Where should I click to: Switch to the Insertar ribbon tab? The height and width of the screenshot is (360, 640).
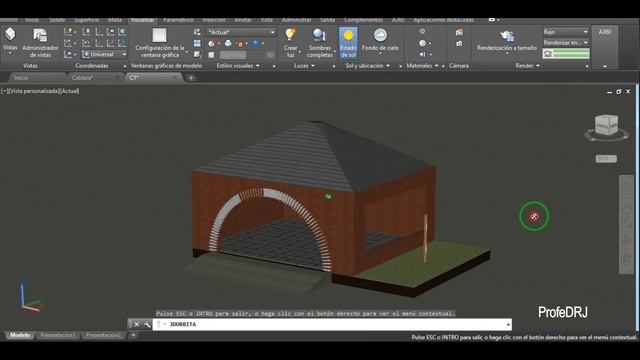click(214, 20)
